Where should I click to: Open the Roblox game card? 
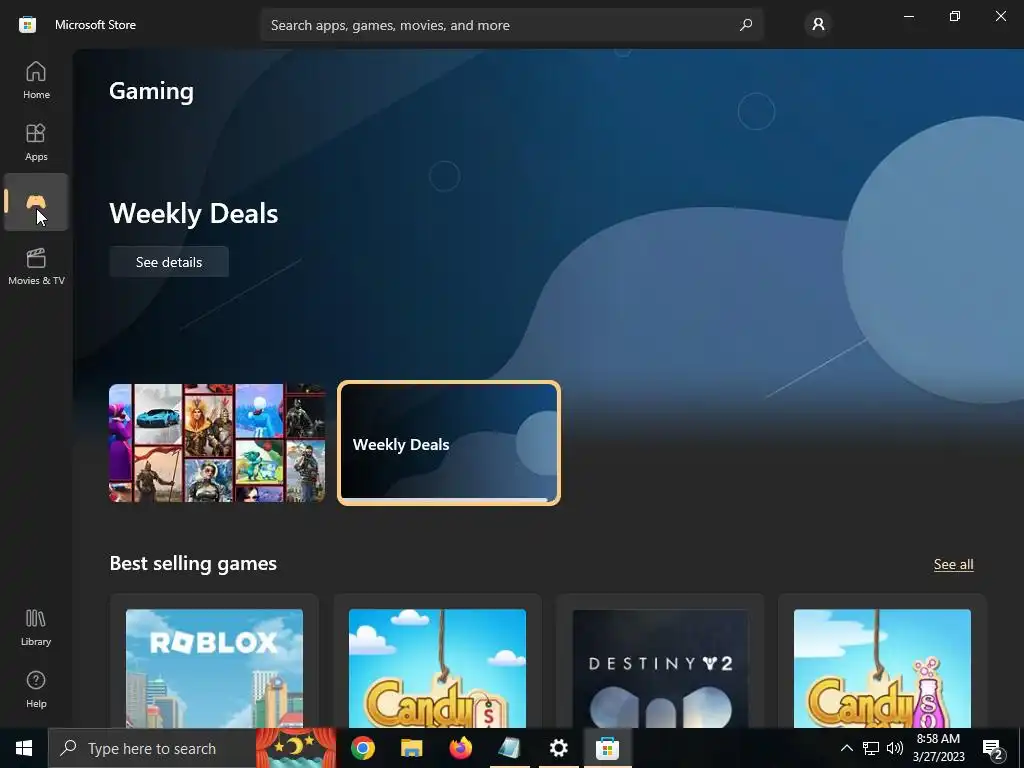214,661
